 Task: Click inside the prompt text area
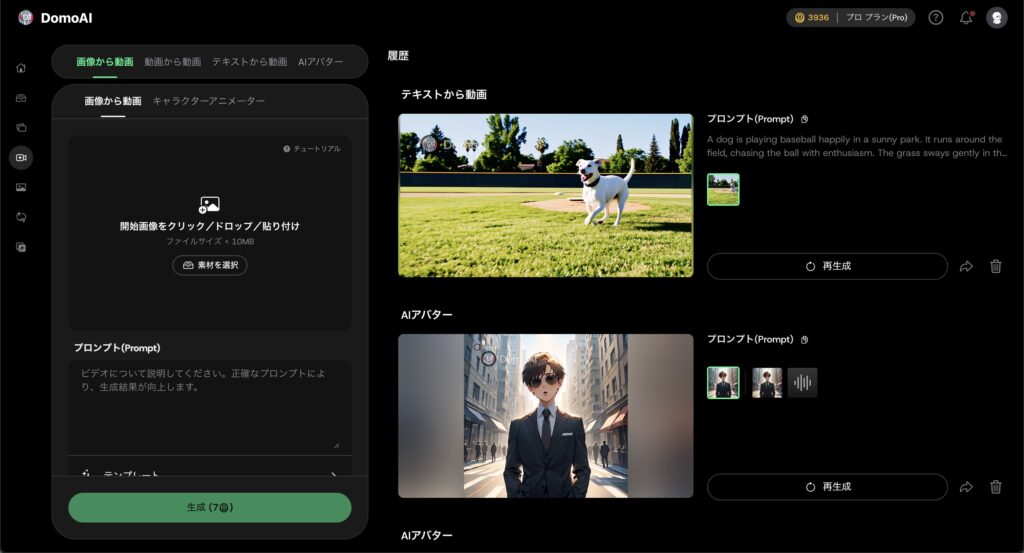[210, 405]
